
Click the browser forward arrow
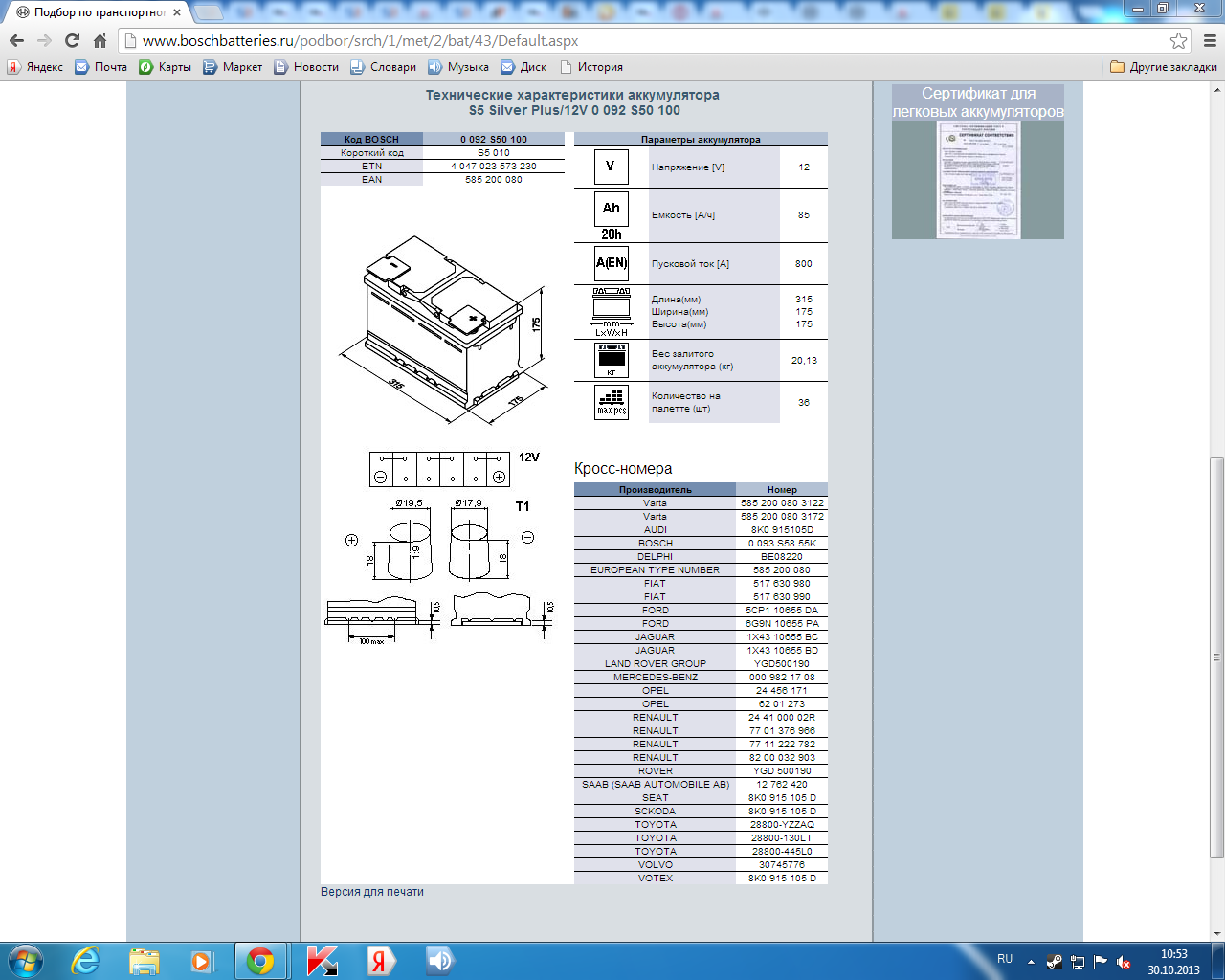(x=44, y=40)
